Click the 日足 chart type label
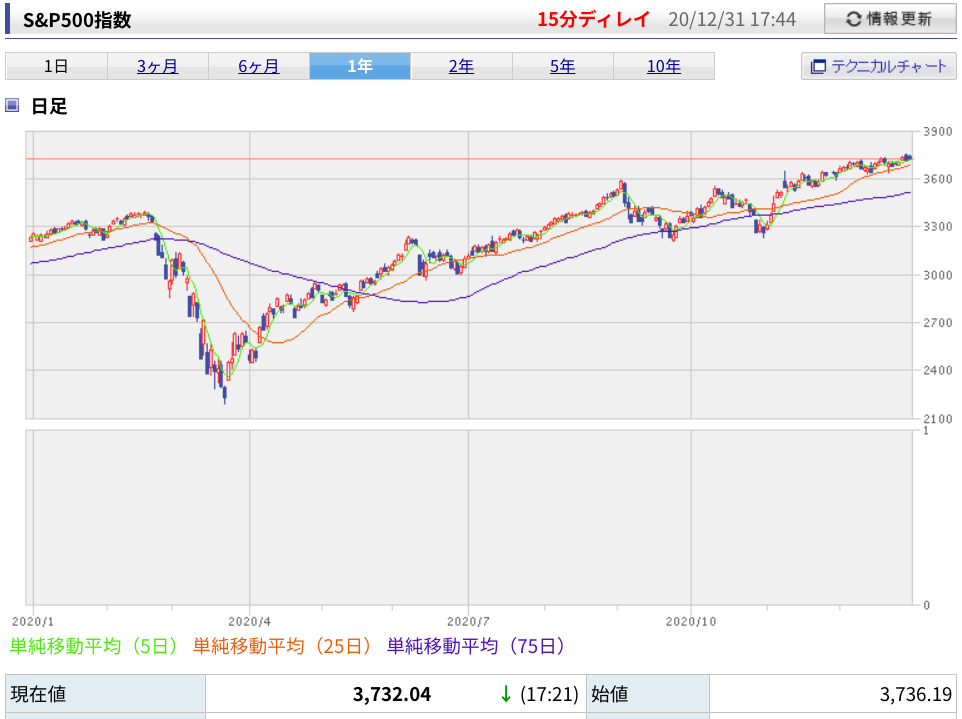Screen dimensions: 962x719 click(49, 106)
